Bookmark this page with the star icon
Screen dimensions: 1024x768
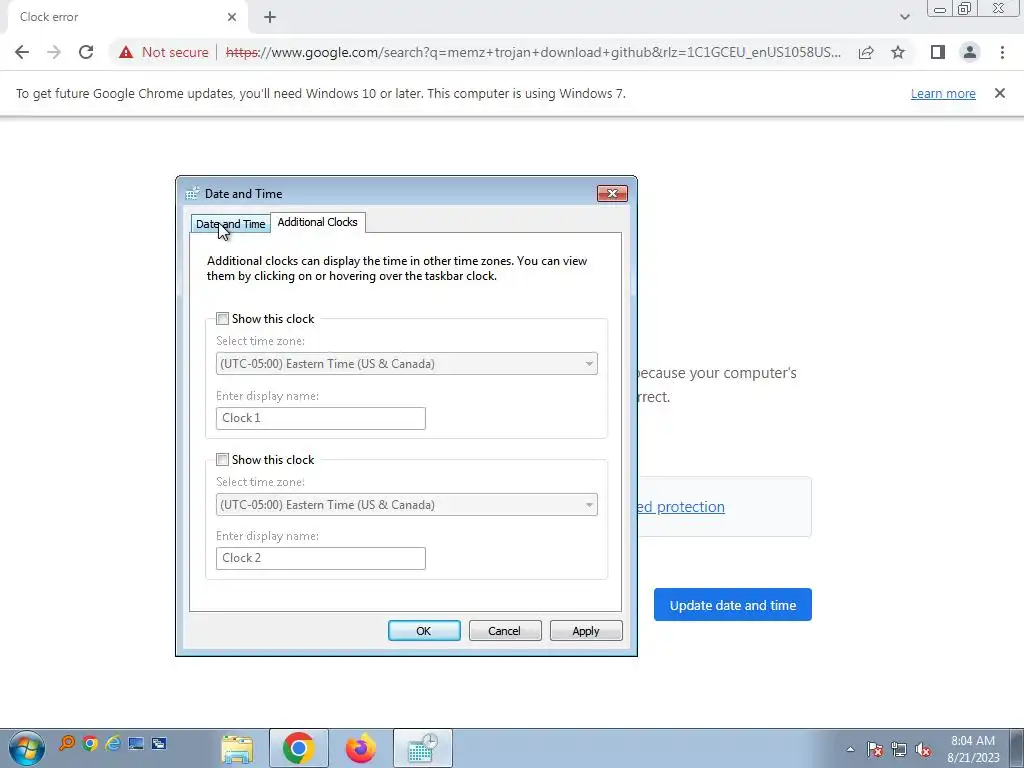[x=898, y=52]
